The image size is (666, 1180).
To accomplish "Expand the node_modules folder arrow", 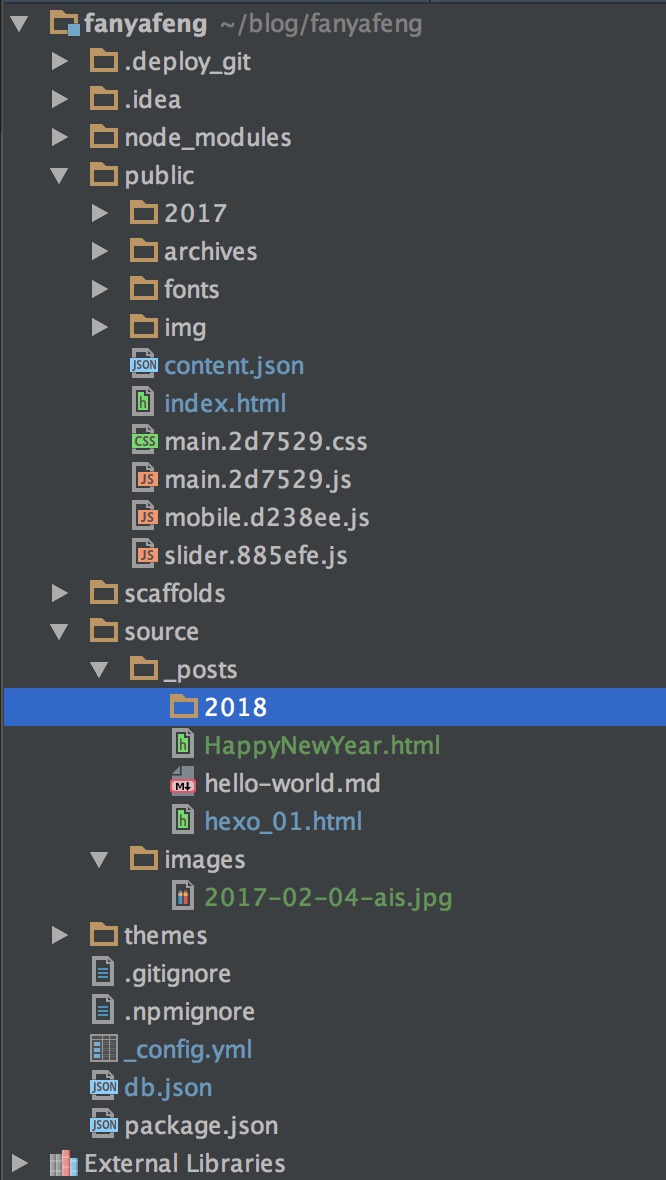I will (60, 137).
